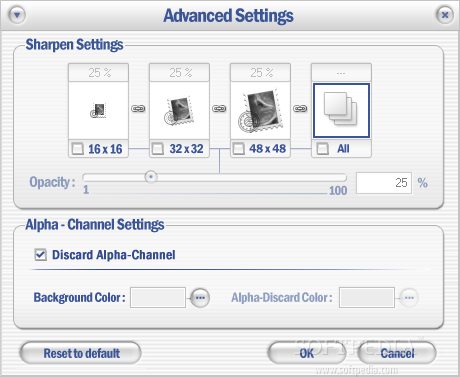Open Alpha-Discard Color picker ellipsis button
This screenshot has height=377, width=460.
[x=409, y=297]
